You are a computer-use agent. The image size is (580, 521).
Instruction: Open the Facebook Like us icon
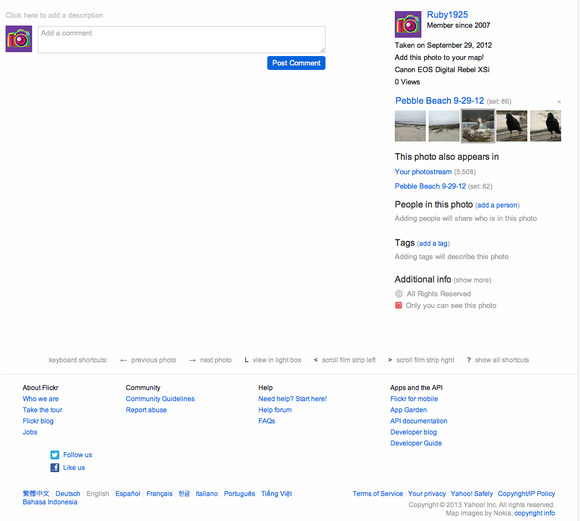55,468
